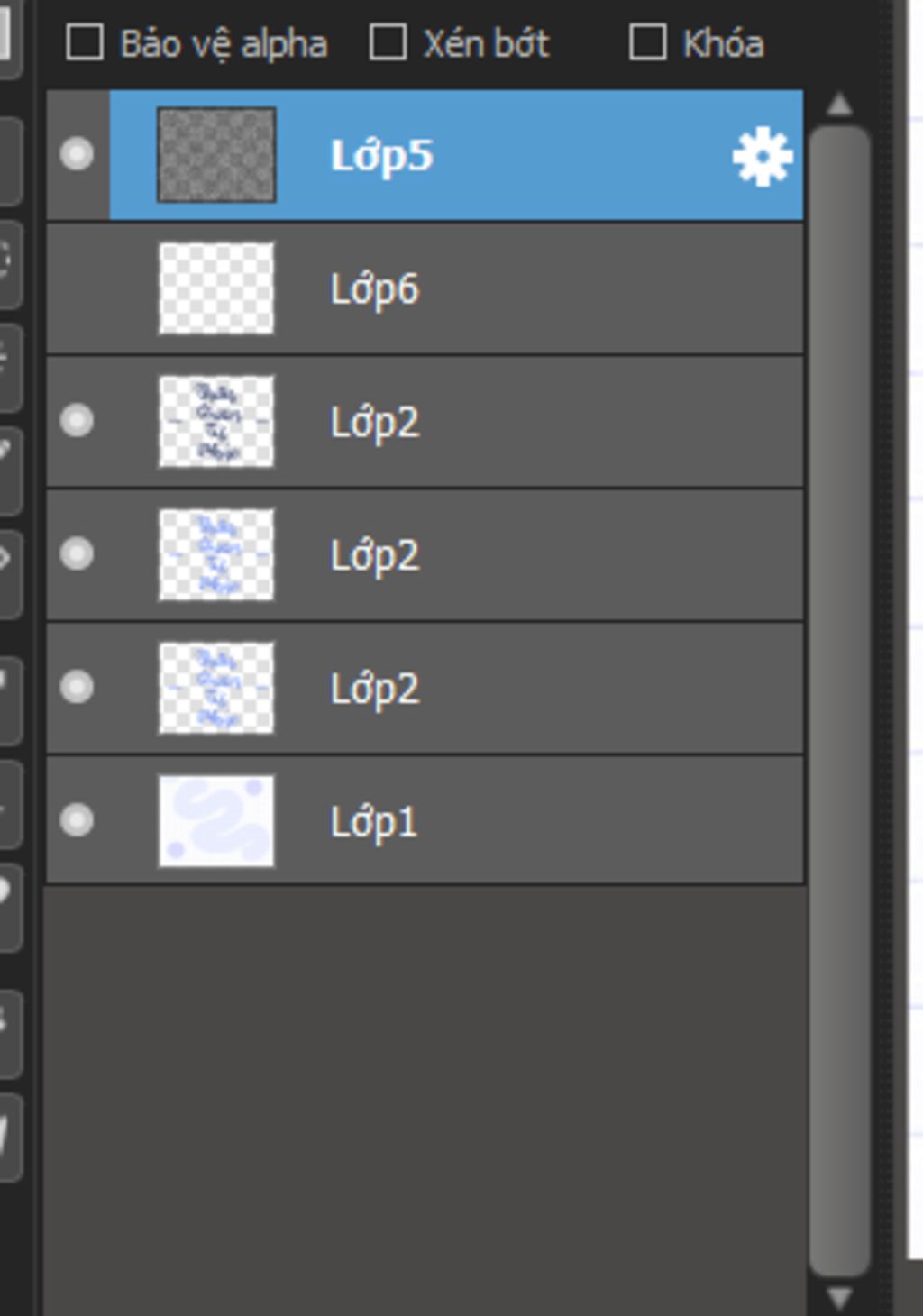The image size is (923, 1316).
Task: Tick the Khóa checkbox
Action: 647,42
